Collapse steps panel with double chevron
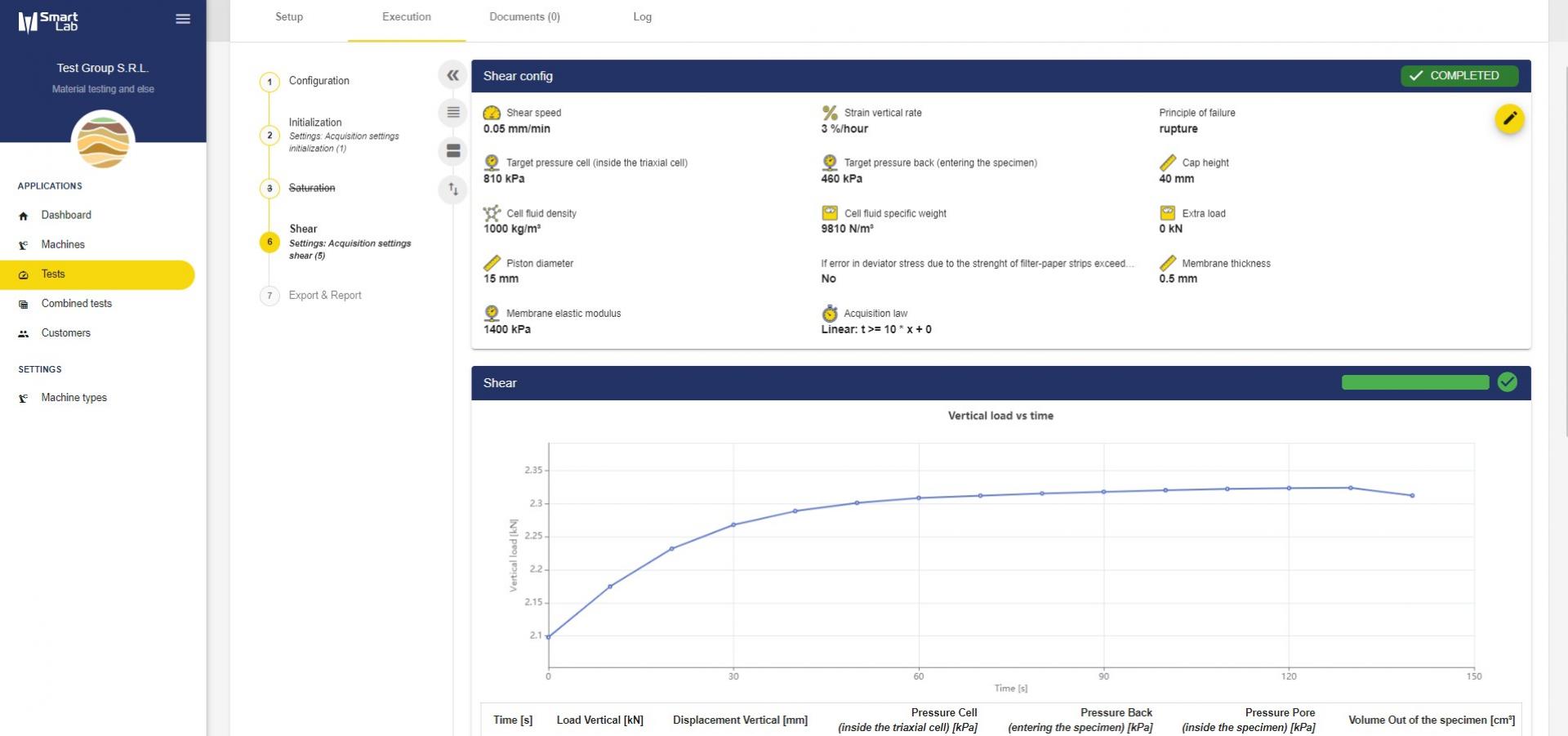 pyautogui.click(x=453, y=75)
